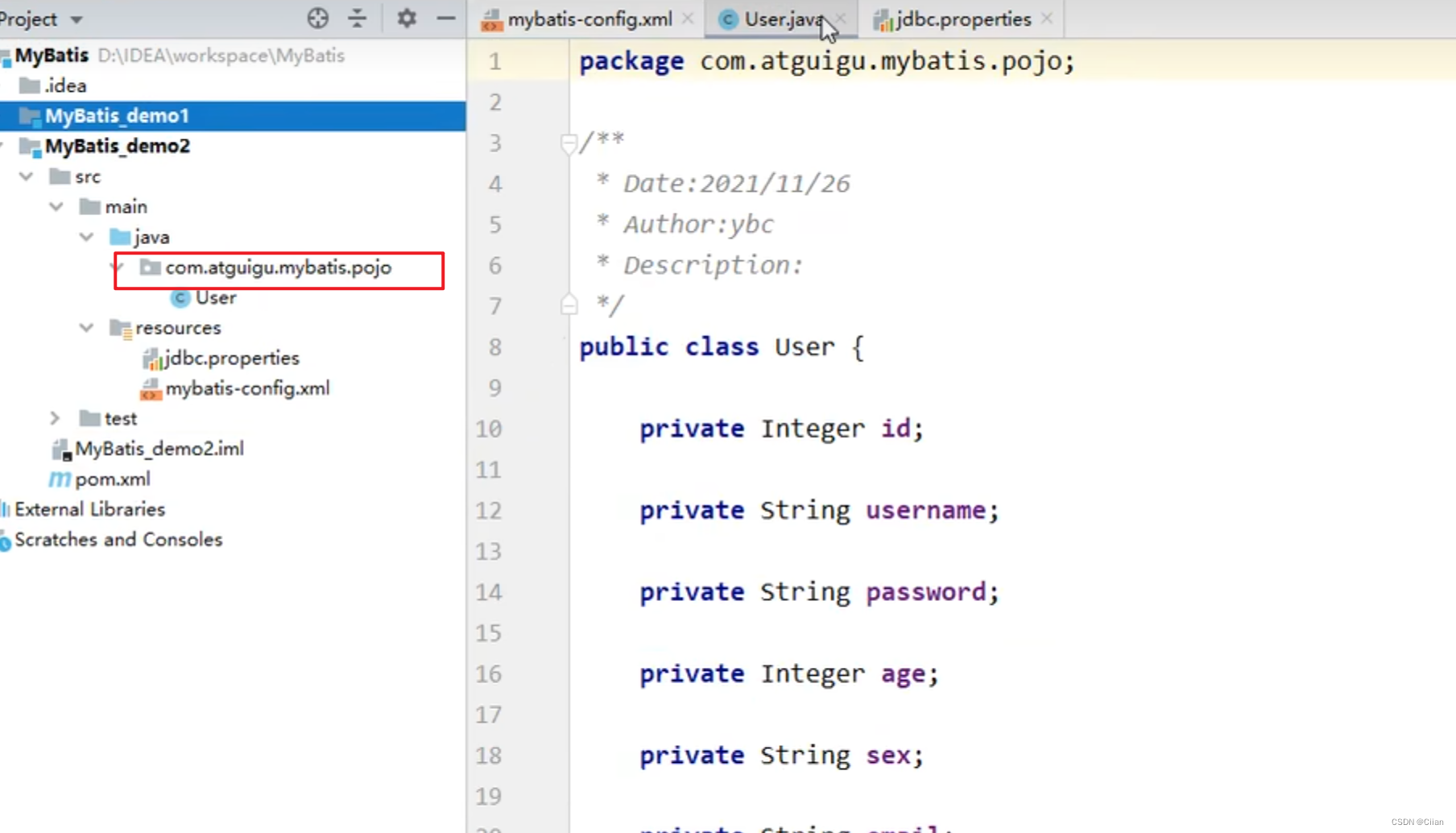1456x833 pixels.
Task: Select Scratches and Consoles node
Action: click(118, 540)
